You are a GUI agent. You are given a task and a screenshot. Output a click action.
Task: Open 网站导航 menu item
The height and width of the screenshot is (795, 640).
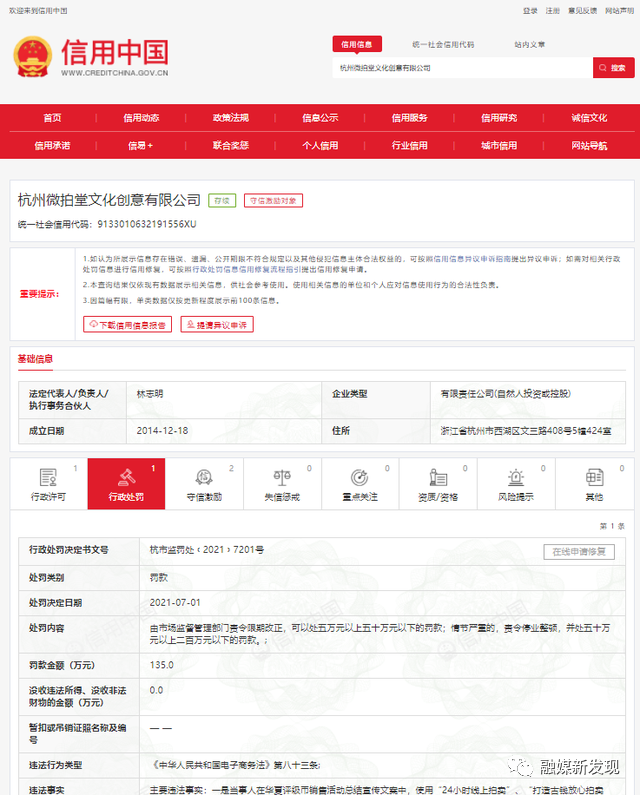point(589,146)
